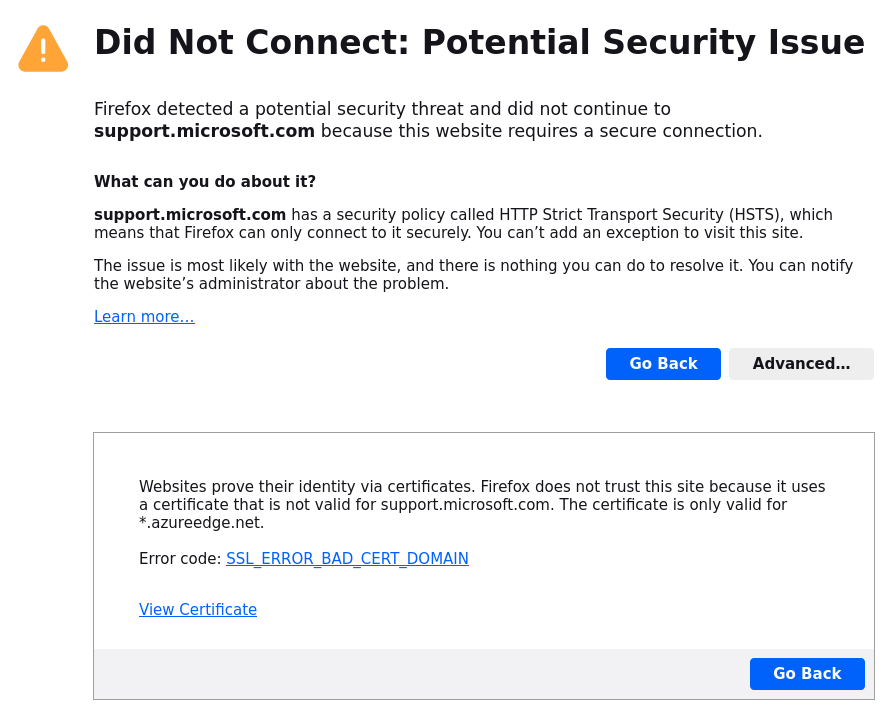Click the *.azureedge.net domain text

(201, 523)
